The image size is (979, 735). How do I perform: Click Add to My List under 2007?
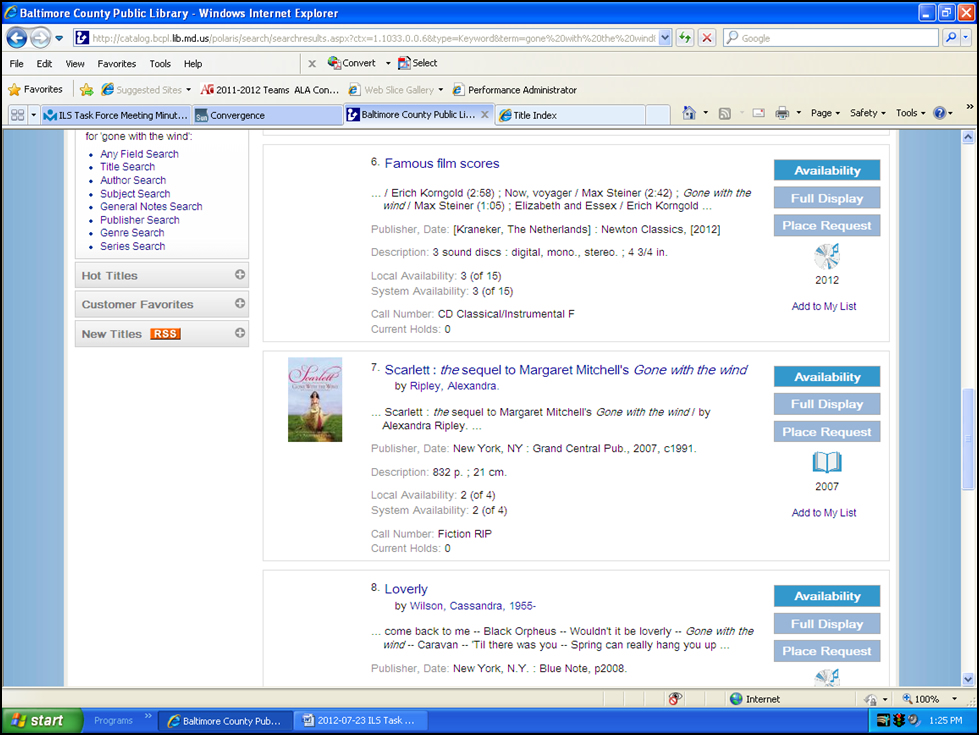click(x=824, y=513)
